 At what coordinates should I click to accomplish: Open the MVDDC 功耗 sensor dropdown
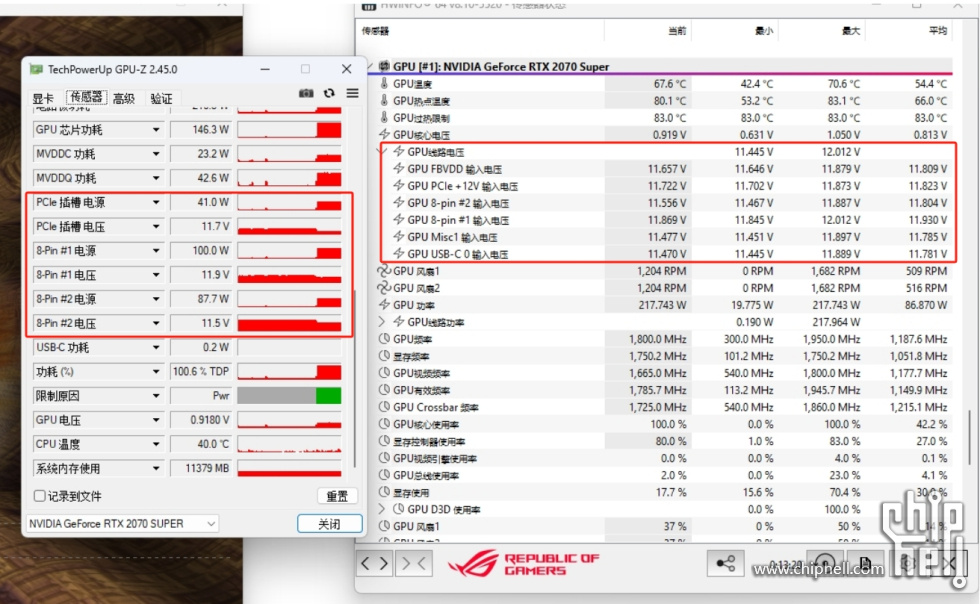(156, 154)
